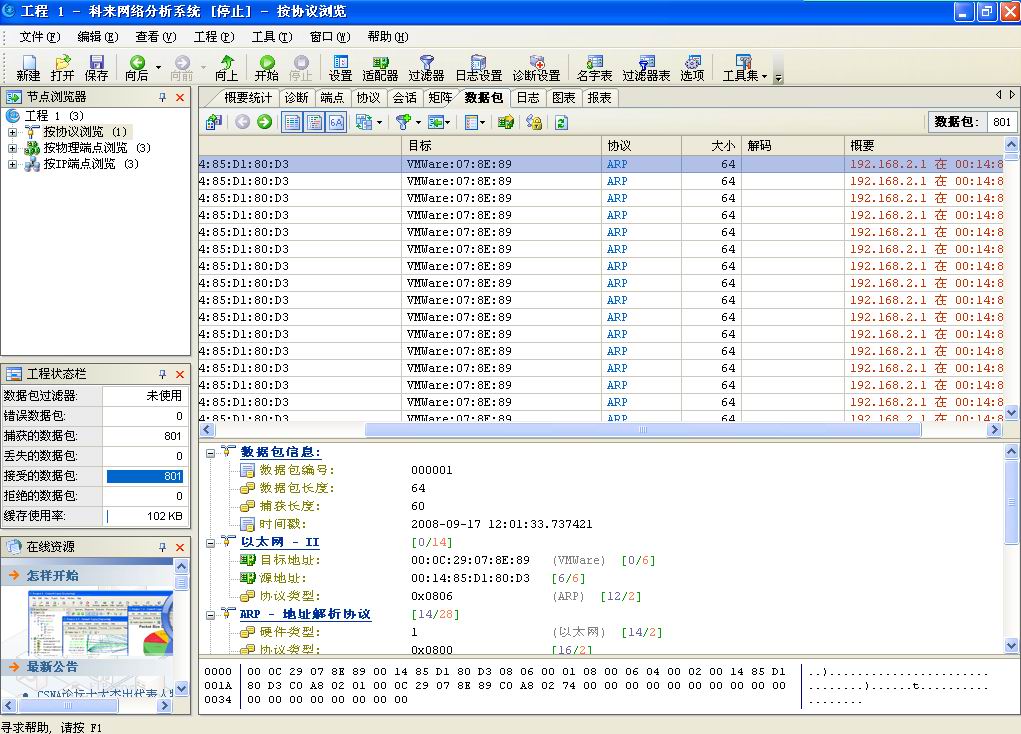Screen dimensions: 1021x734
Task: Open the 名字表 (Name table)
Action: (594, 67)
